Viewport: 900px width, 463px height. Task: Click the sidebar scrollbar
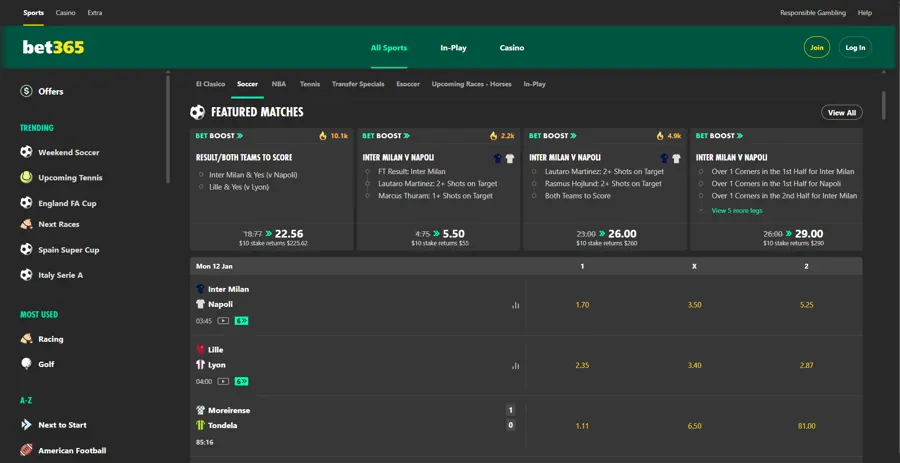click(x=168, y=129)
